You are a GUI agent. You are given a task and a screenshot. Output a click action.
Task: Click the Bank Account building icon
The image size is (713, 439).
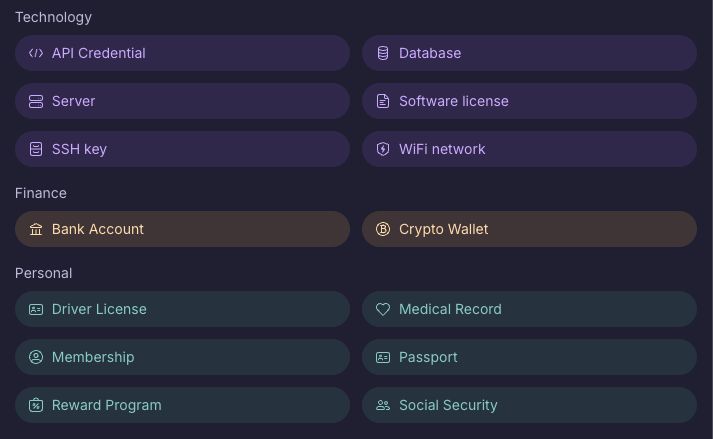pyautogui.click(x=36, y=229)
